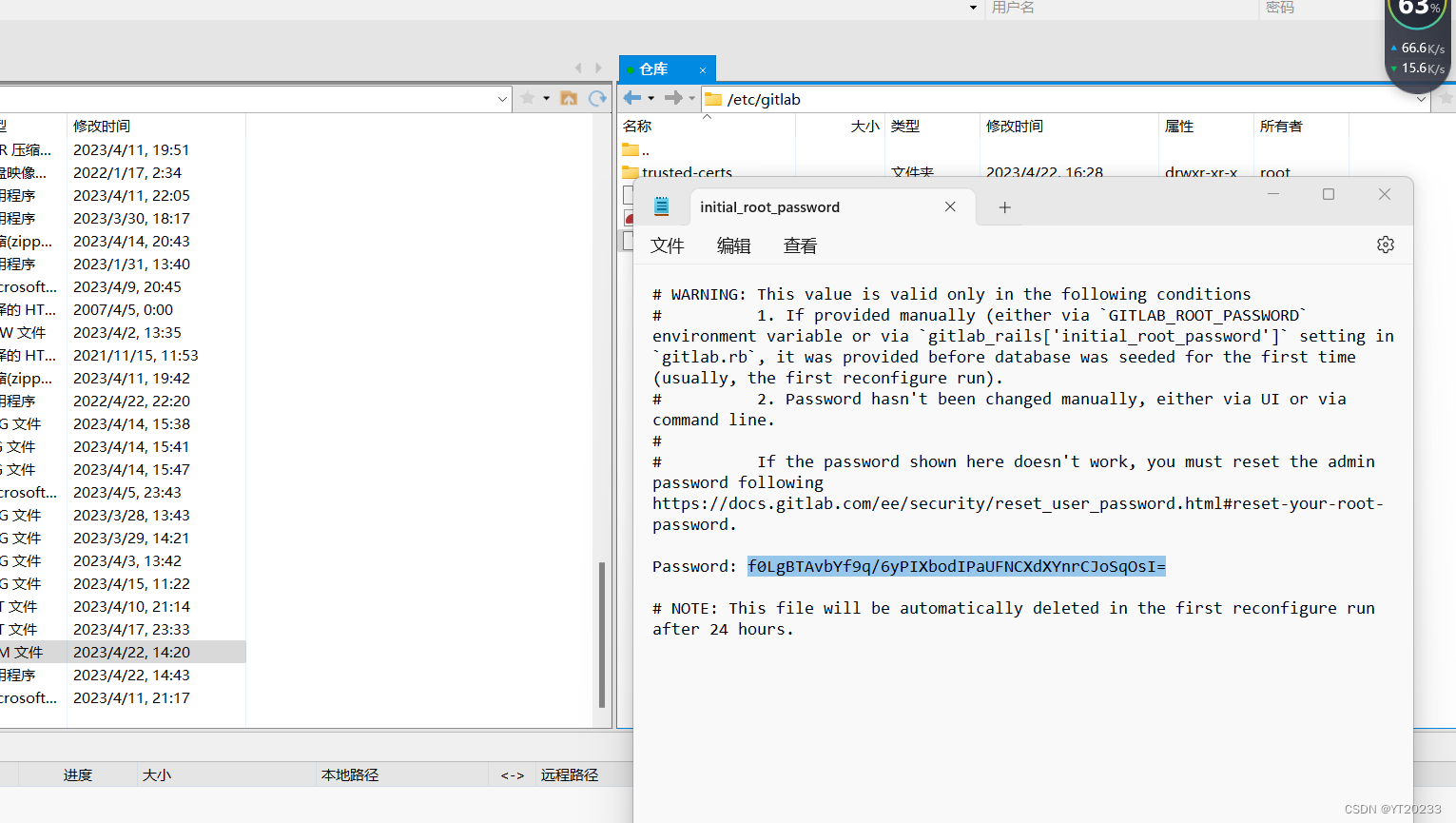Refresh the local file list

[x=597, y=98]
